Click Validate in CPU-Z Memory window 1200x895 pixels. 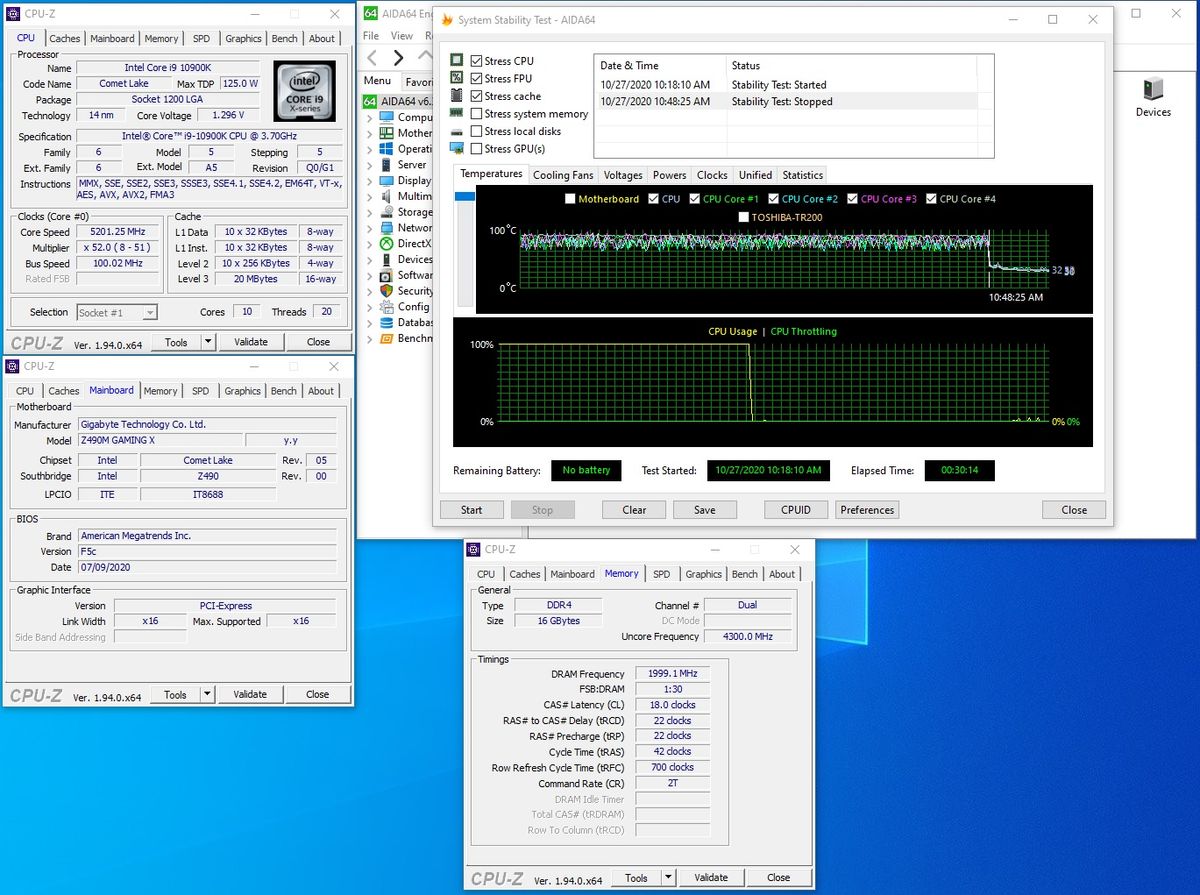[711, 878]
